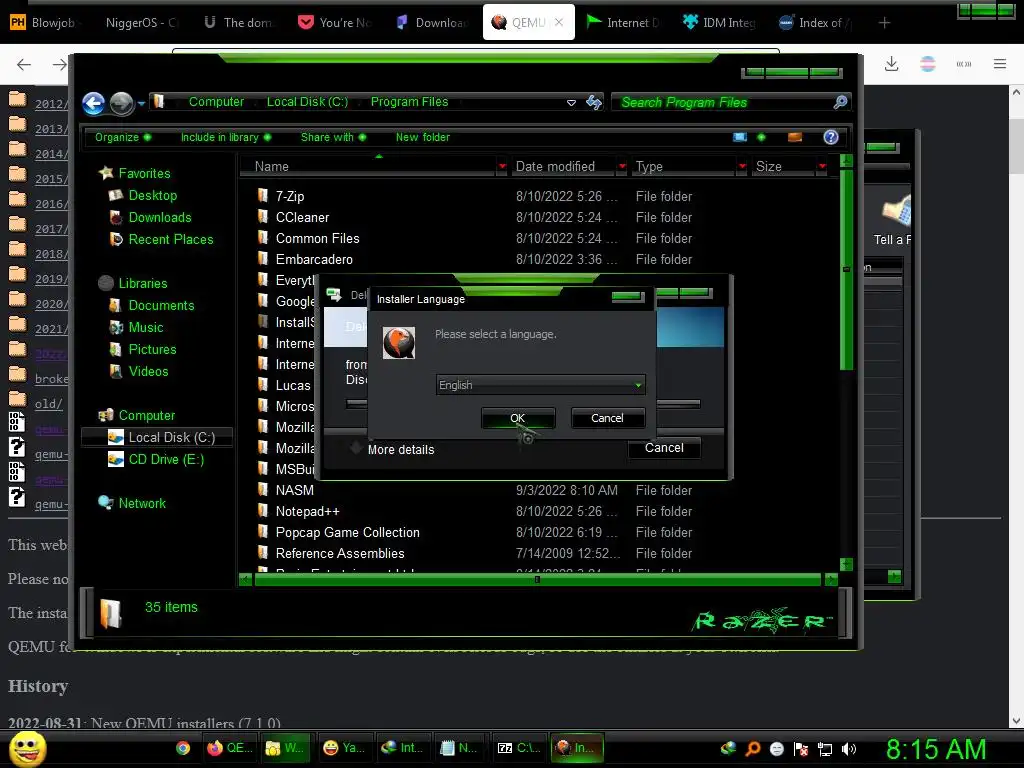Click the Explorer horizontal scrollbar

tap(537, 579)
